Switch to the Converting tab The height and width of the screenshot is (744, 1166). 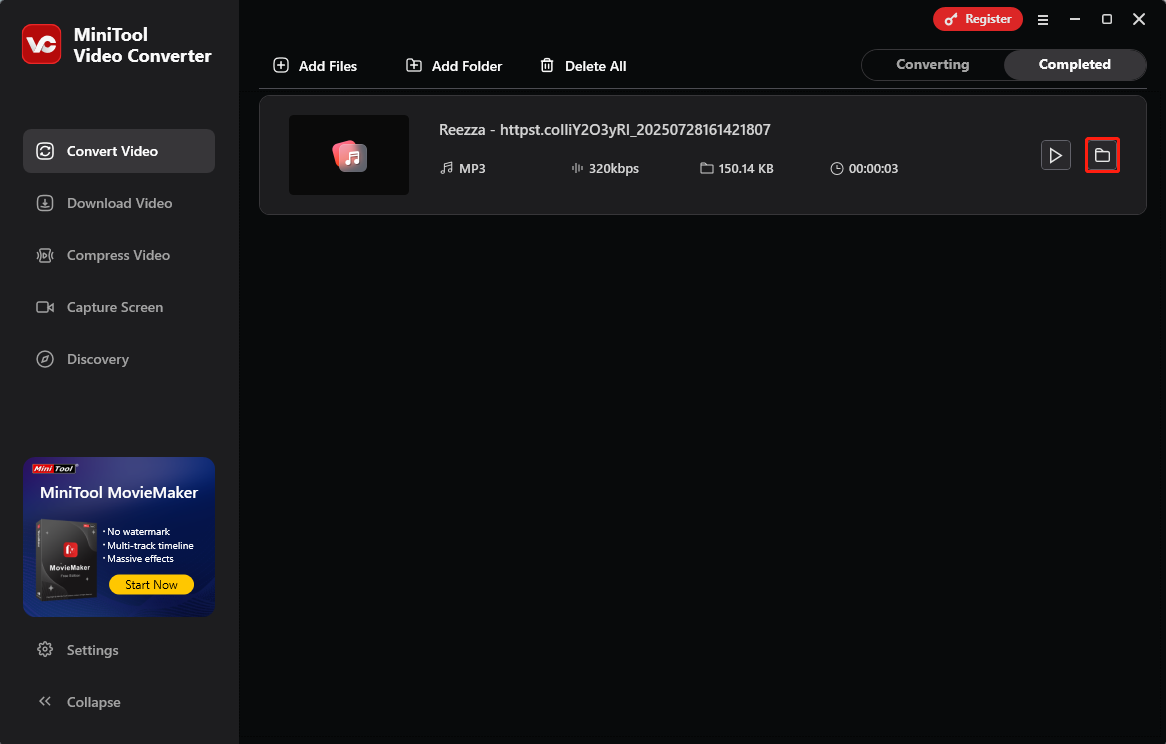933,65
